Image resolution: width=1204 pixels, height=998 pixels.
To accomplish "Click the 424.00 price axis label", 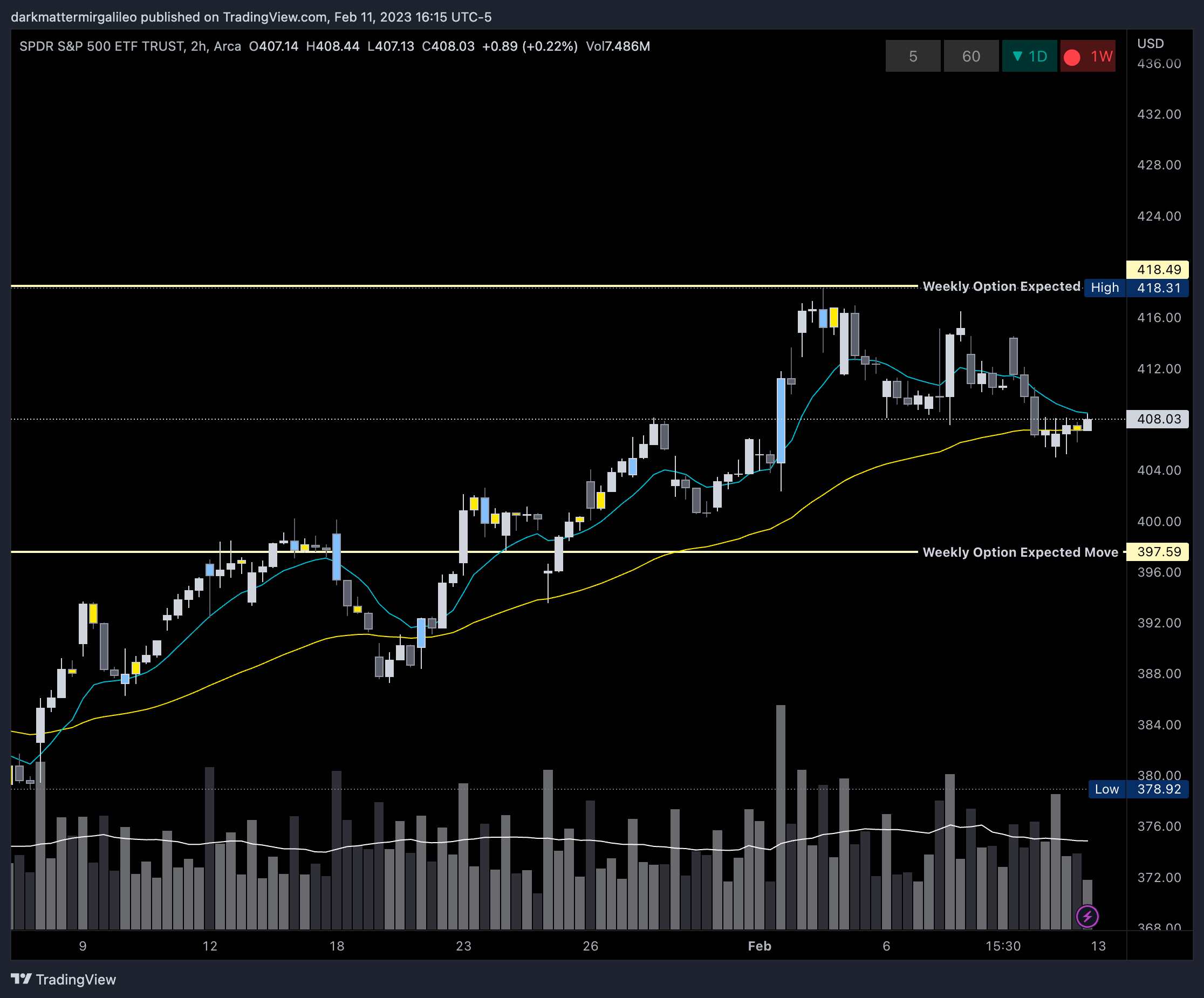I will 1159,216.
